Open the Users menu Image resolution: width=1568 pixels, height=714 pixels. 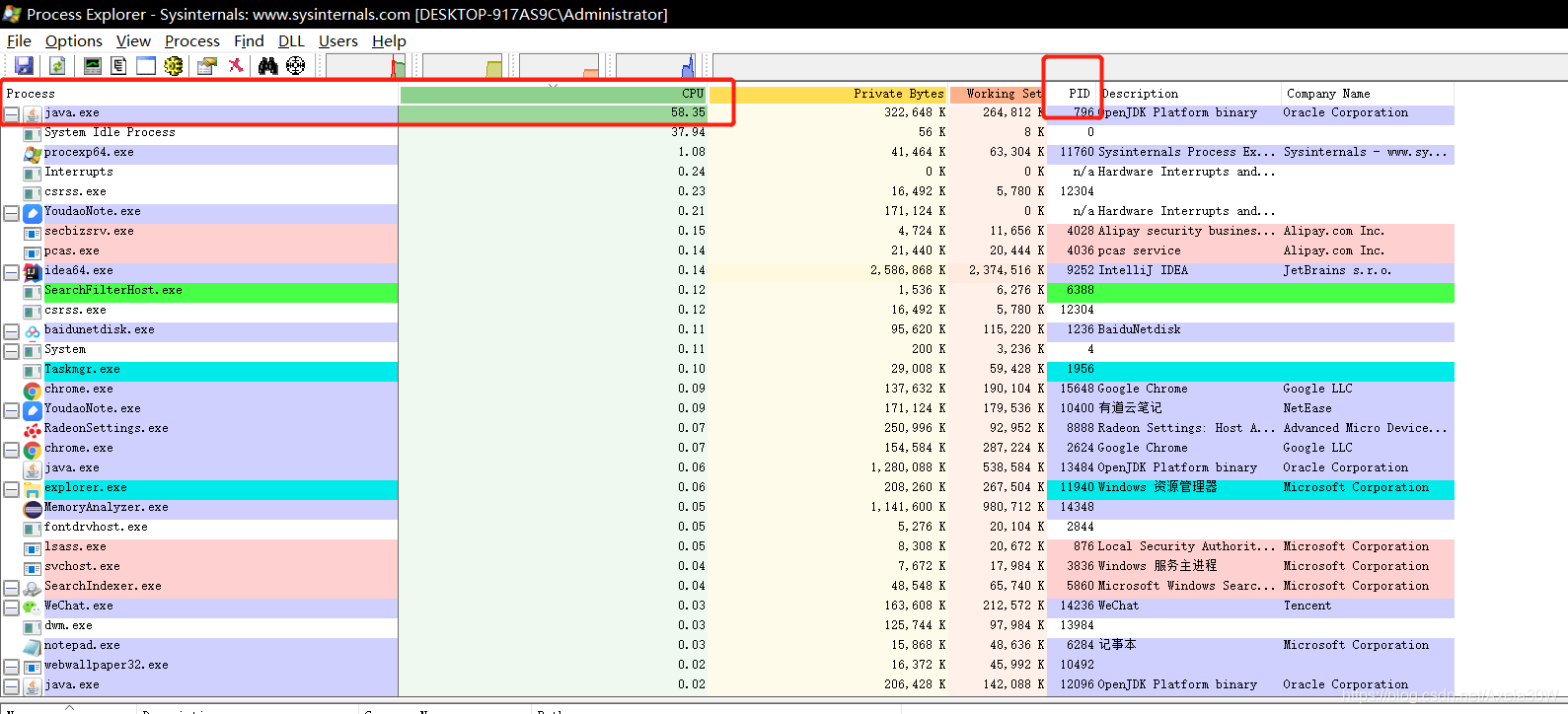point(338,41)
